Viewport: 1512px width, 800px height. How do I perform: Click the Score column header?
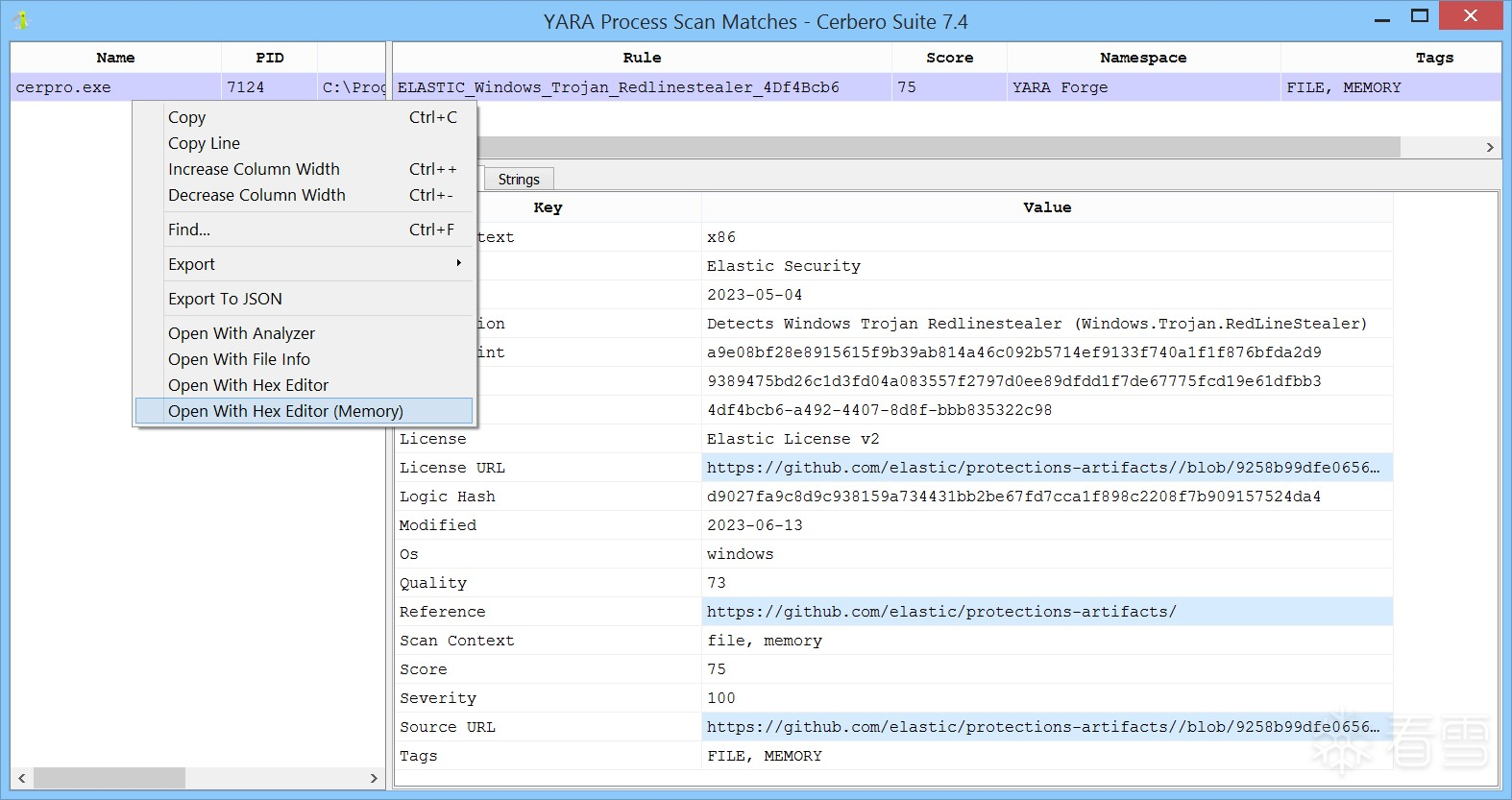tap(949, 58)
